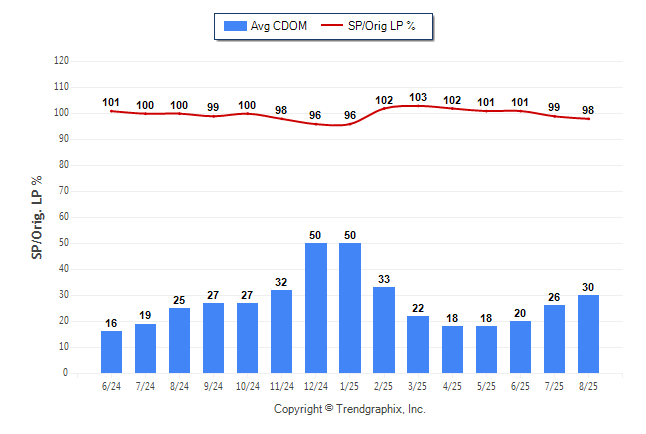Click the y-axis tick label '0'
Image resolution: width=646 pixels, height=434 pixels.
66,373
